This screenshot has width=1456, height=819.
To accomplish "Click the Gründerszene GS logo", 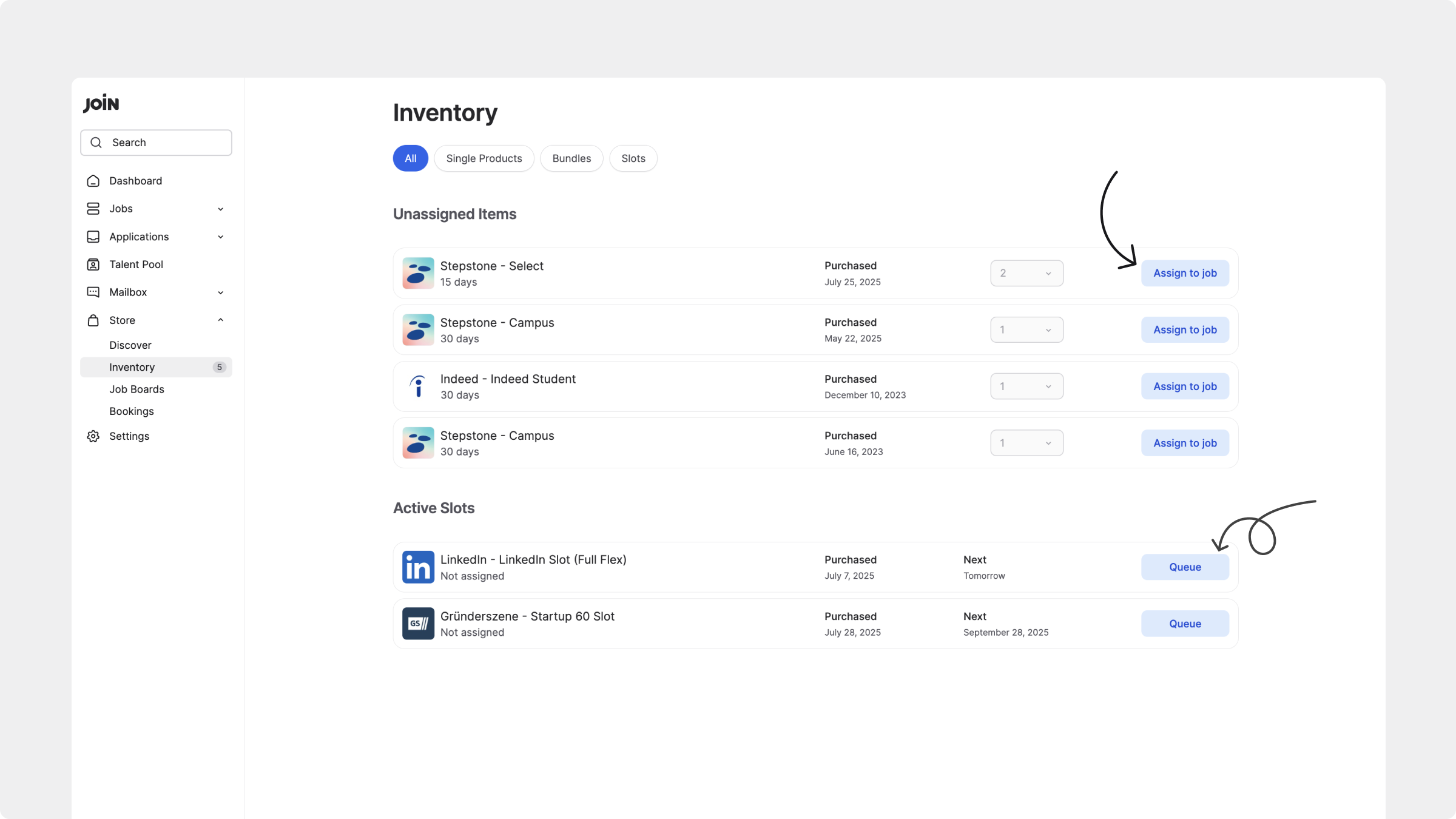I will coord(418,624).
